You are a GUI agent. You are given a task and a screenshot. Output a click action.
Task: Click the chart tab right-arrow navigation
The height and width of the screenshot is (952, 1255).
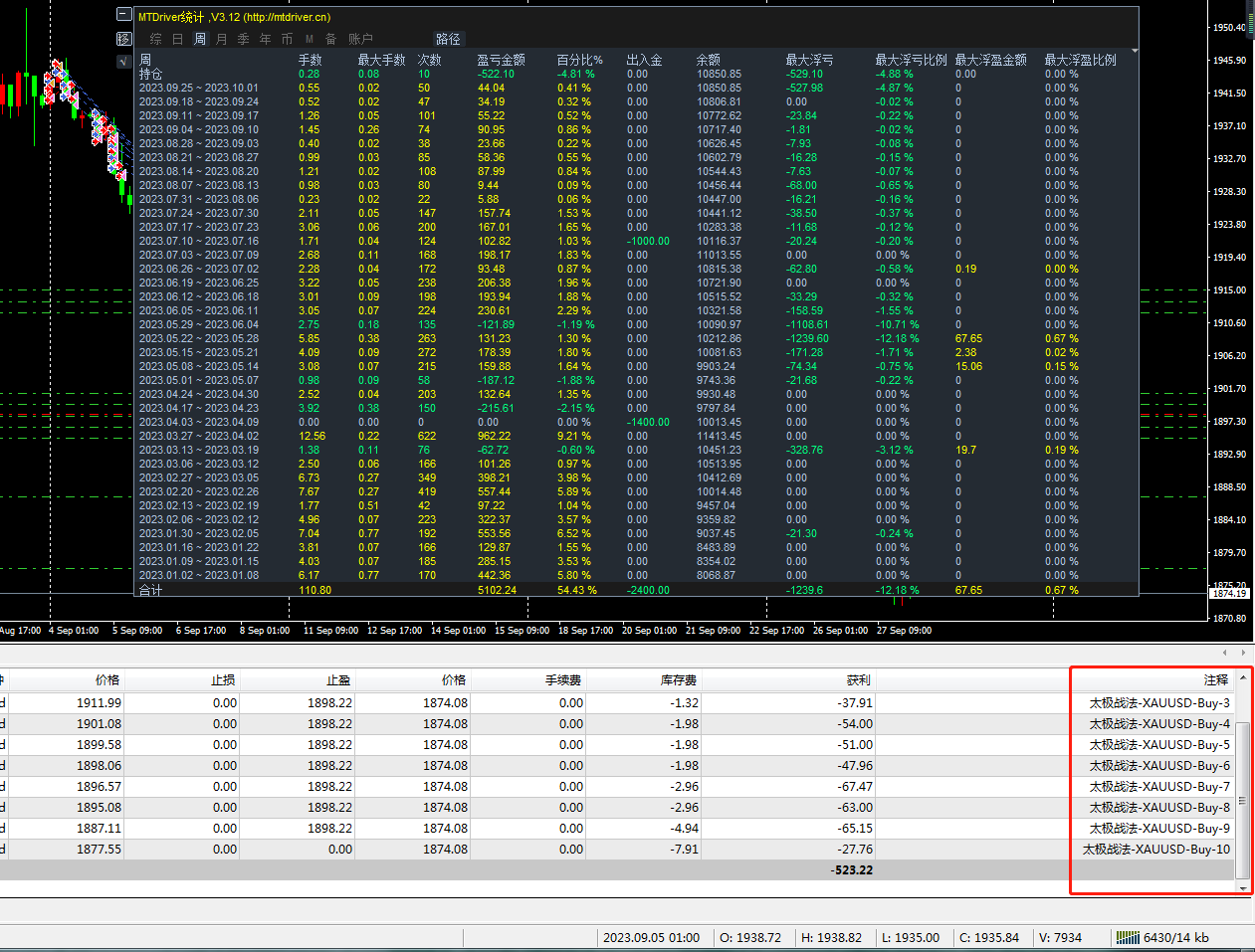coord(1243,652)
